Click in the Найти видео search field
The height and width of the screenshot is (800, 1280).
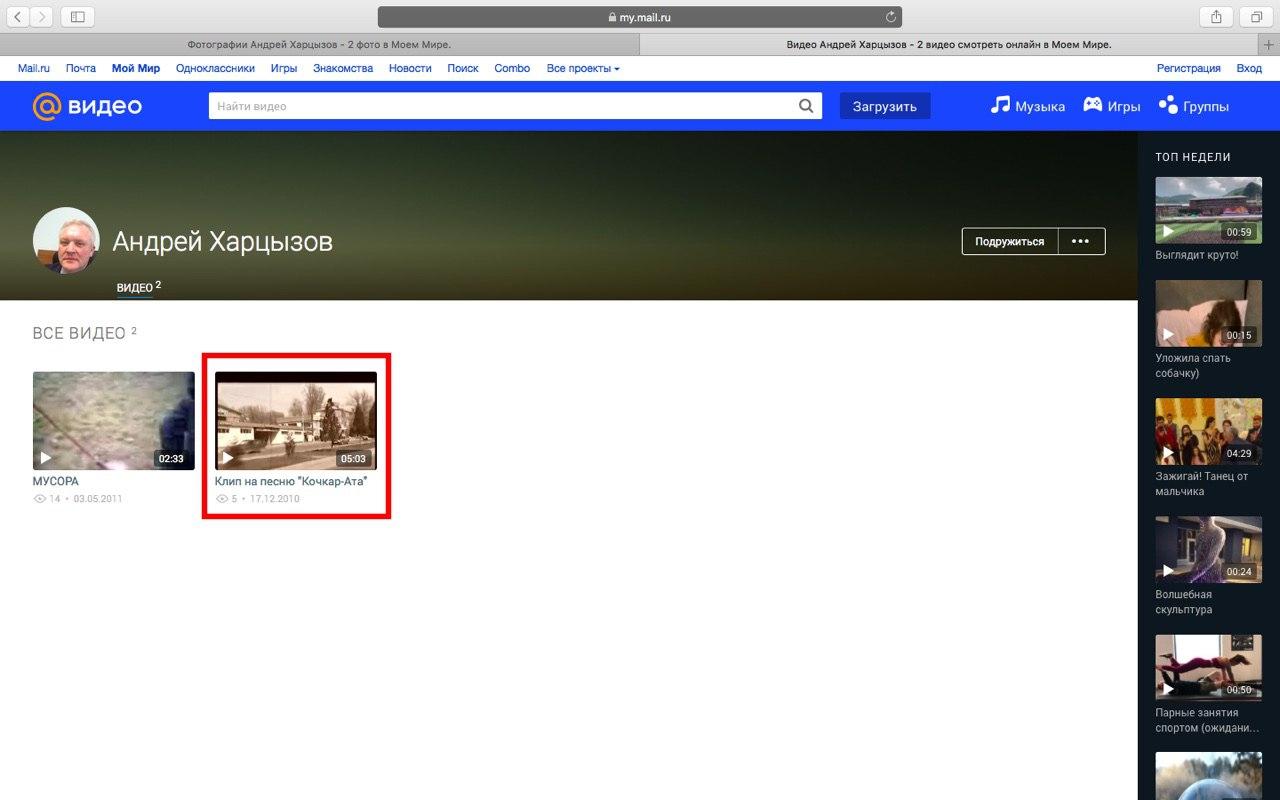tap(500, 106)
